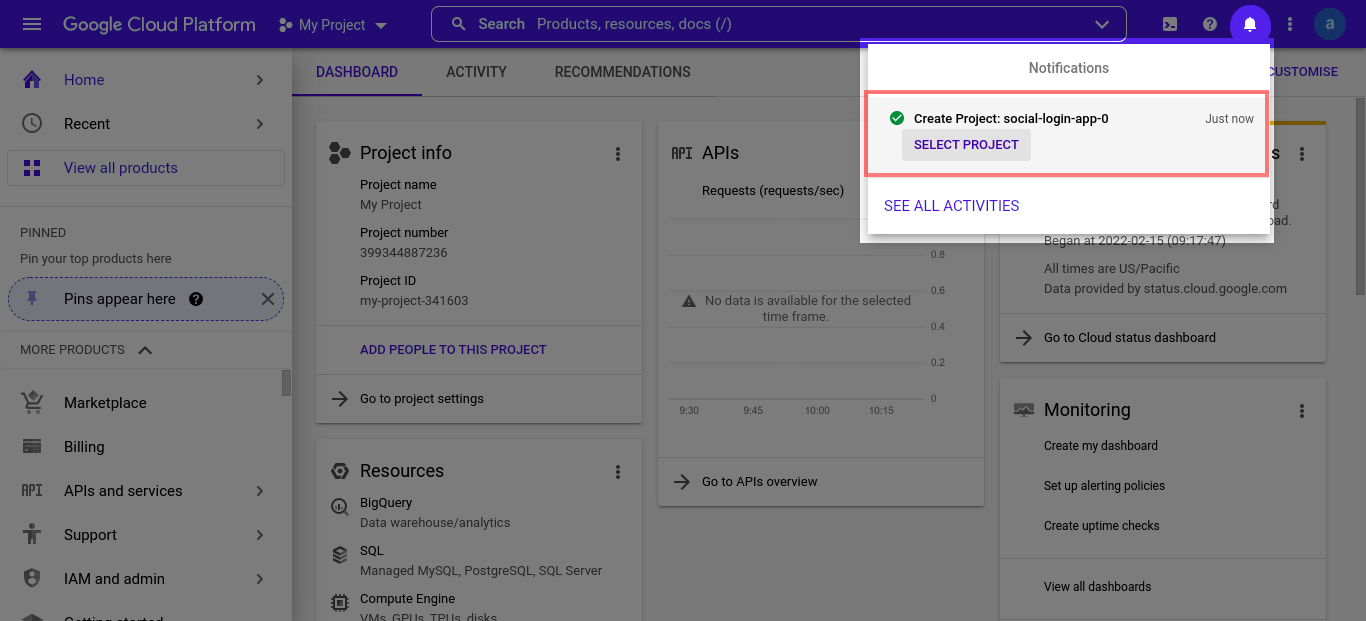This screenshot has width=1366, height=621.
Task: Open the account avatar
Action: 1330,24
